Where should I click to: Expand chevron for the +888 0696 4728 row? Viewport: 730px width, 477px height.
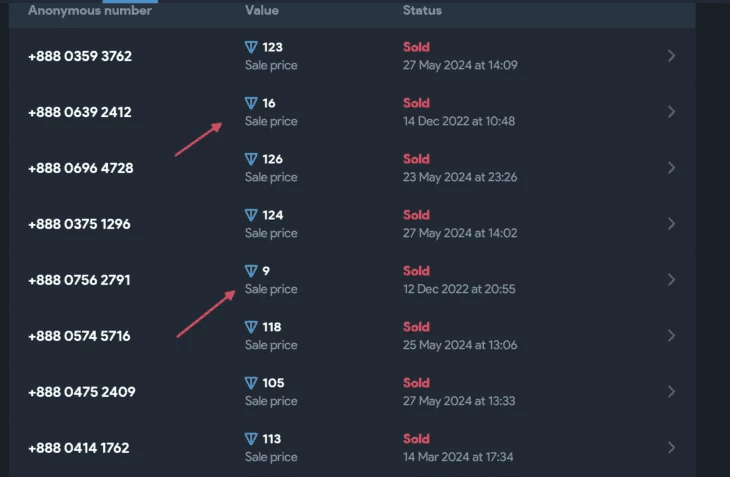coord(671,168)
